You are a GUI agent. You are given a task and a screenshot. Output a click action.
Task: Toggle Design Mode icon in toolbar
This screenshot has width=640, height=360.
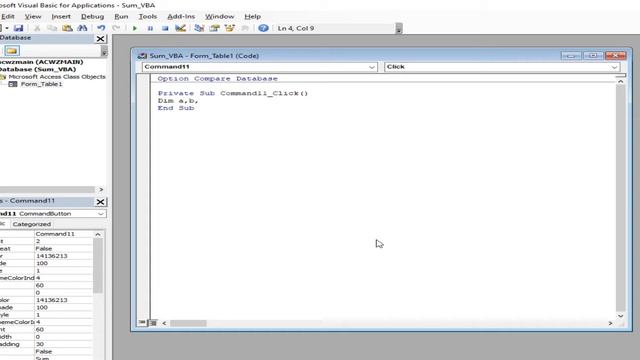180,28
